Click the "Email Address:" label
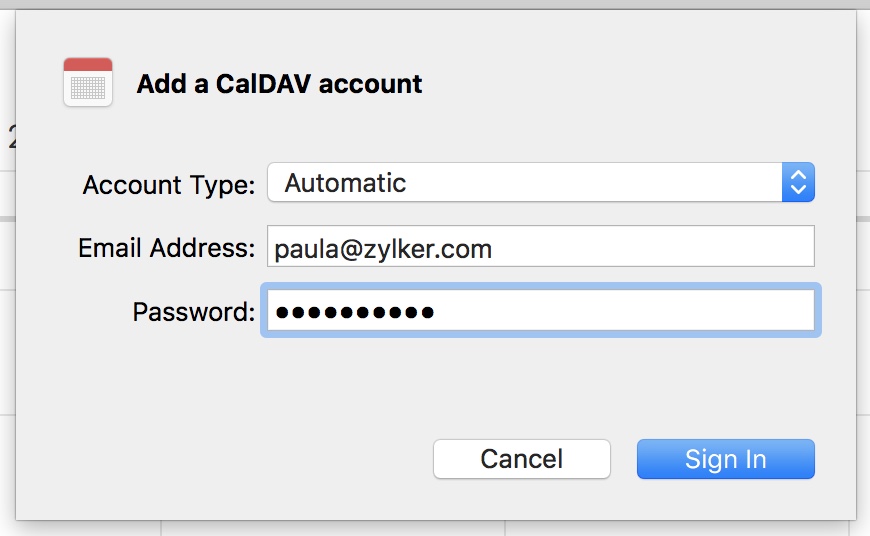The height and width of the screenshot is (536, 870). [167, 248]
